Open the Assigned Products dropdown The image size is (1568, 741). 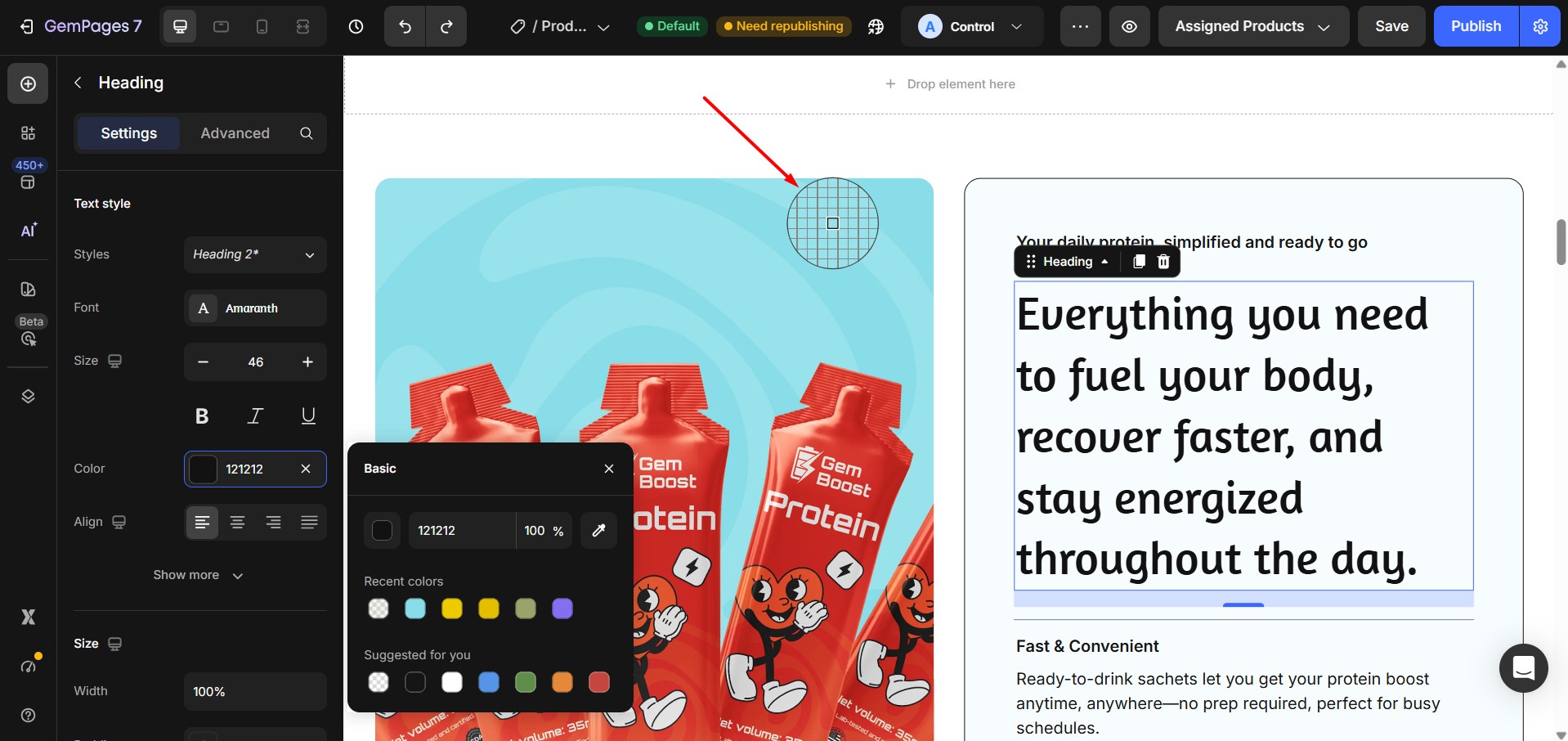(1252, 26)
